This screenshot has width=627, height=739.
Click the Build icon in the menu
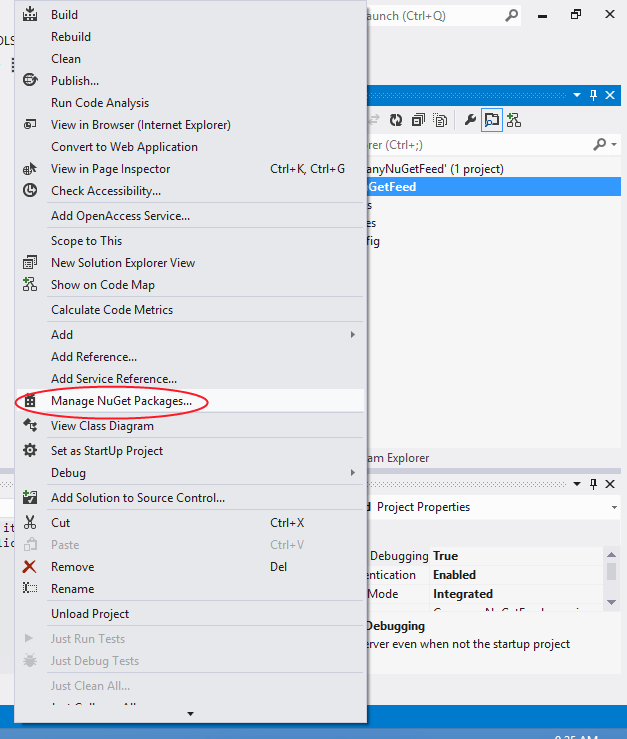pyautogui.click(x=30, y=14)
